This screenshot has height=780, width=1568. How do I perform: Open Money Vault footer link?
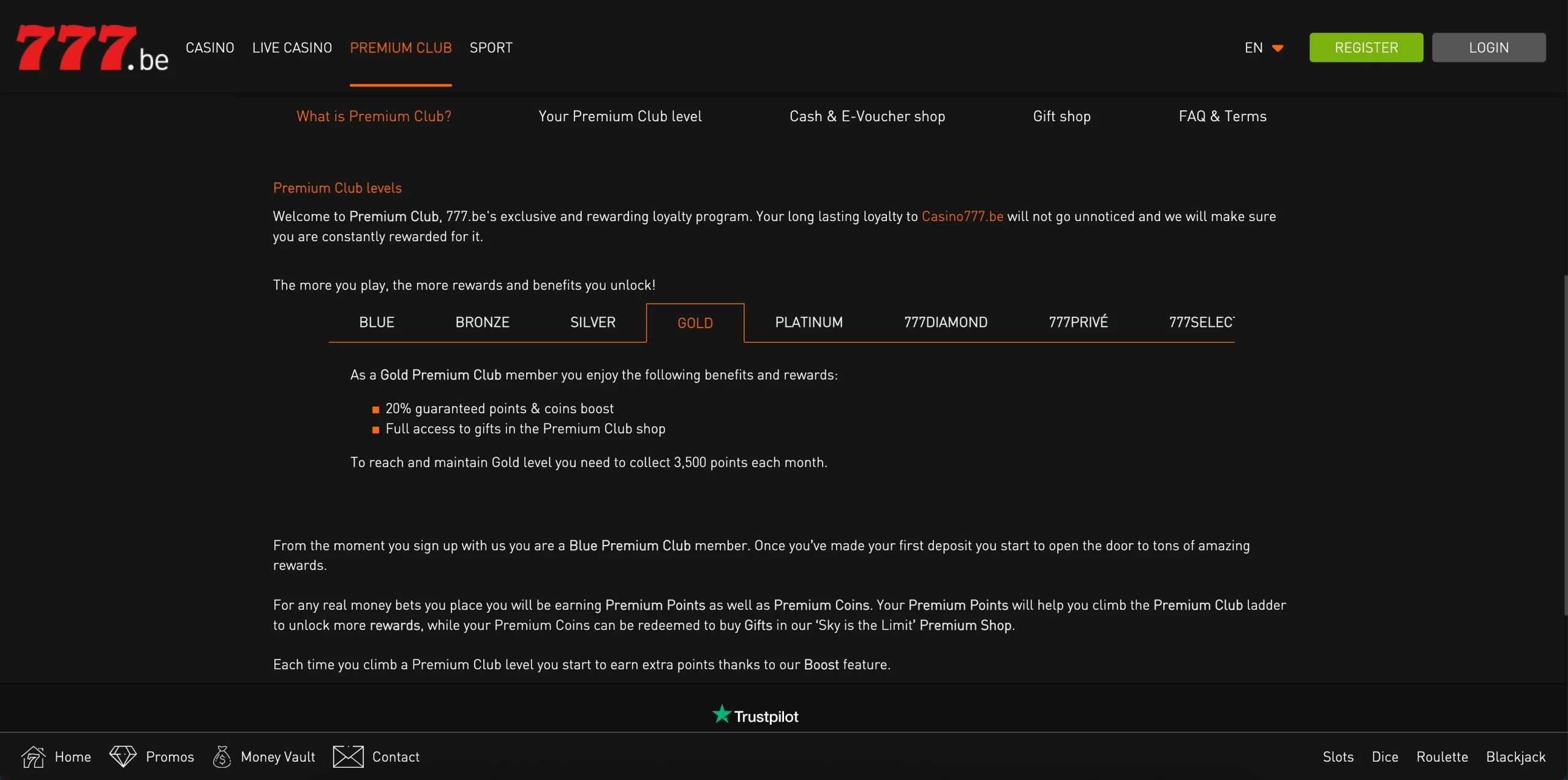(x=278, y=757)
